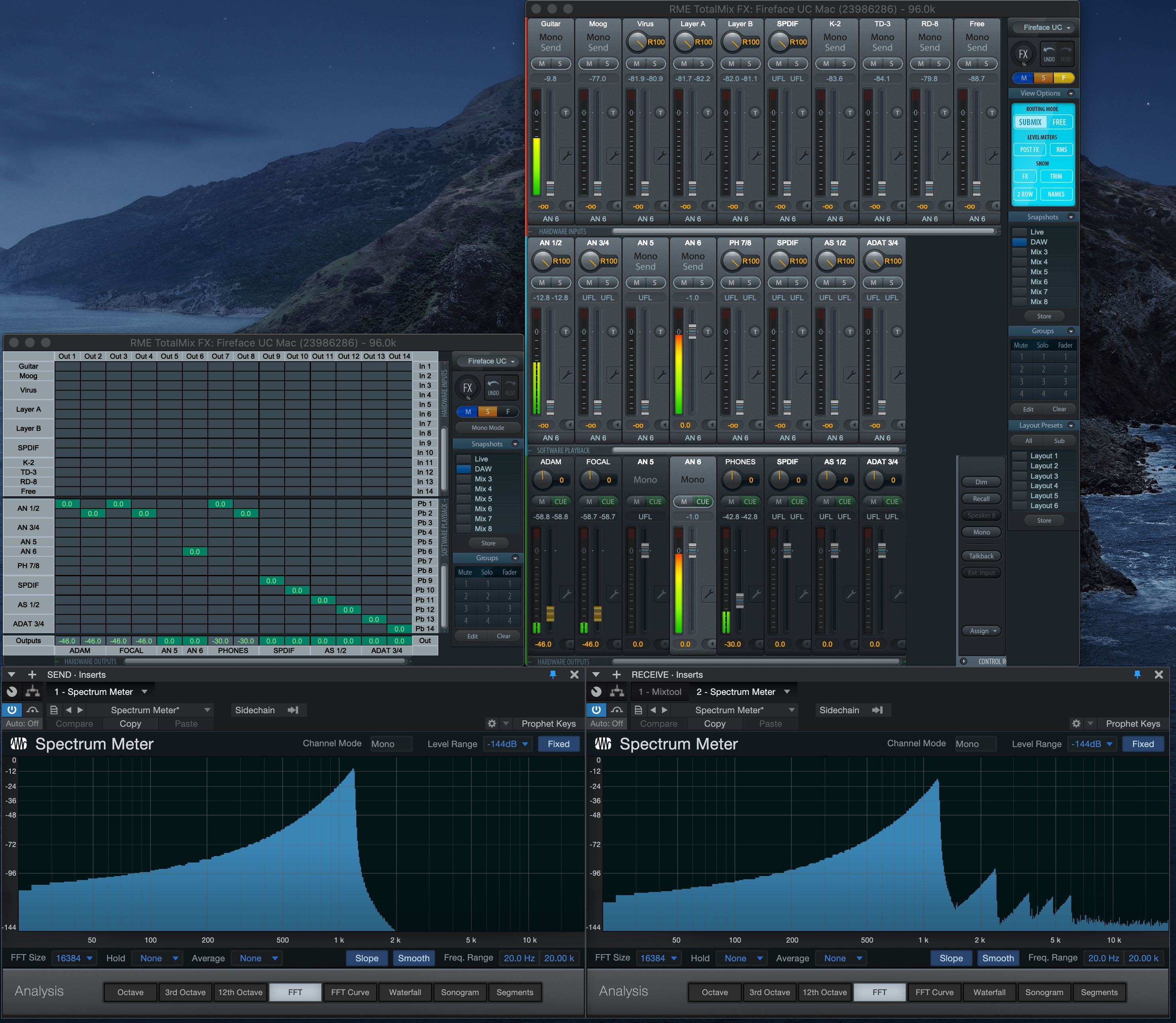Open Level Range -144dB dropdown in SEND

[x=507, y=744]
